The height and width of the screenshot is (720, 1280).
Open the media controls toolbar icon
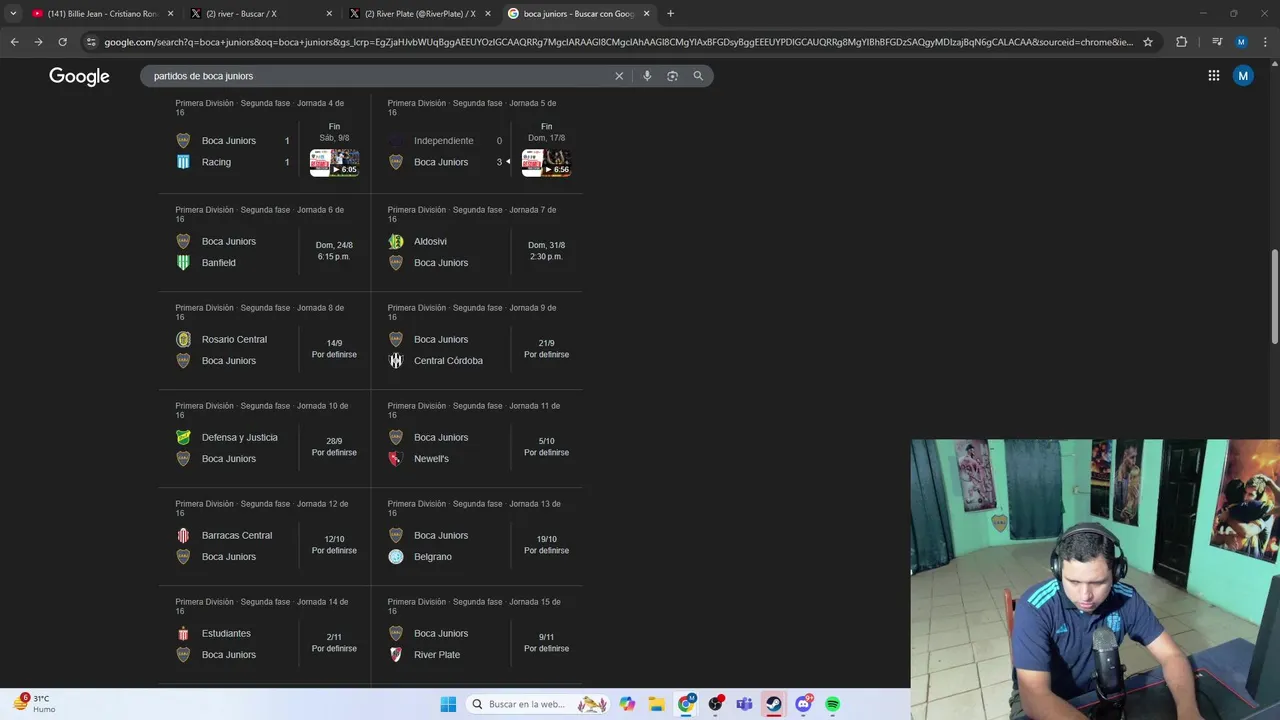pyautogui.click(x=1217, y=42)
